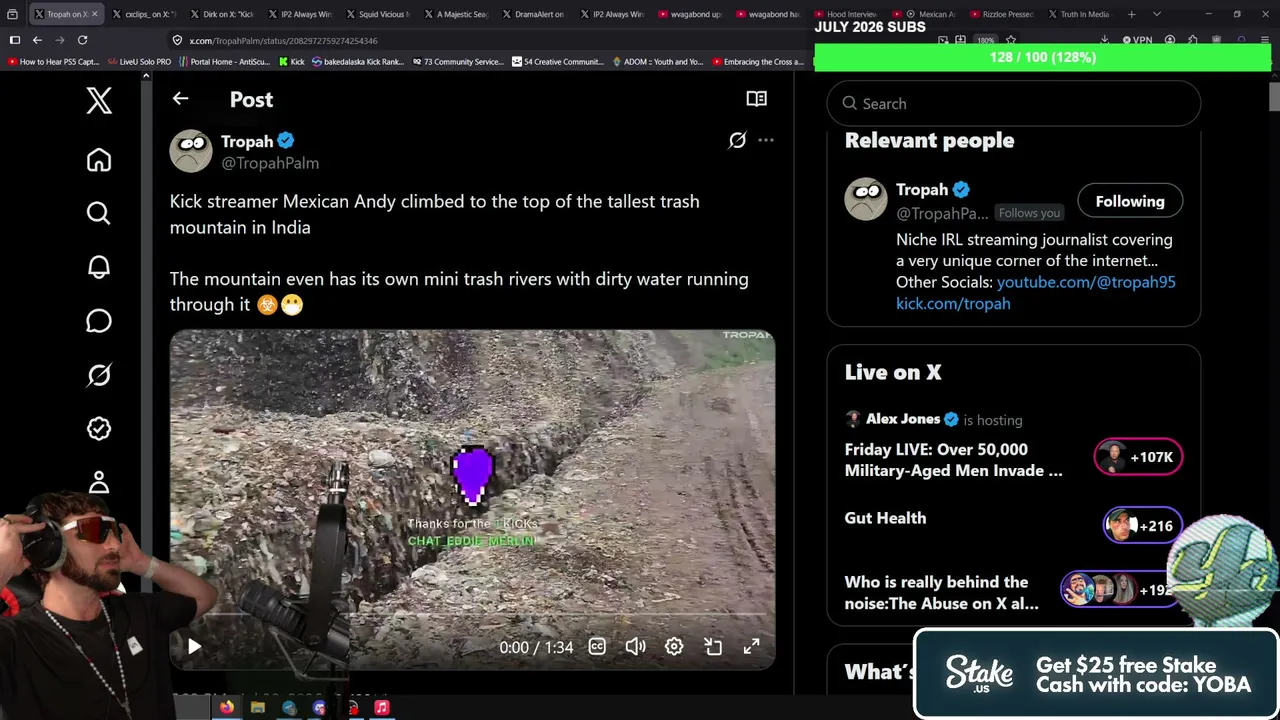Mute the video volume
This screenshot has height=720, width=1280.
click(635, 647)
